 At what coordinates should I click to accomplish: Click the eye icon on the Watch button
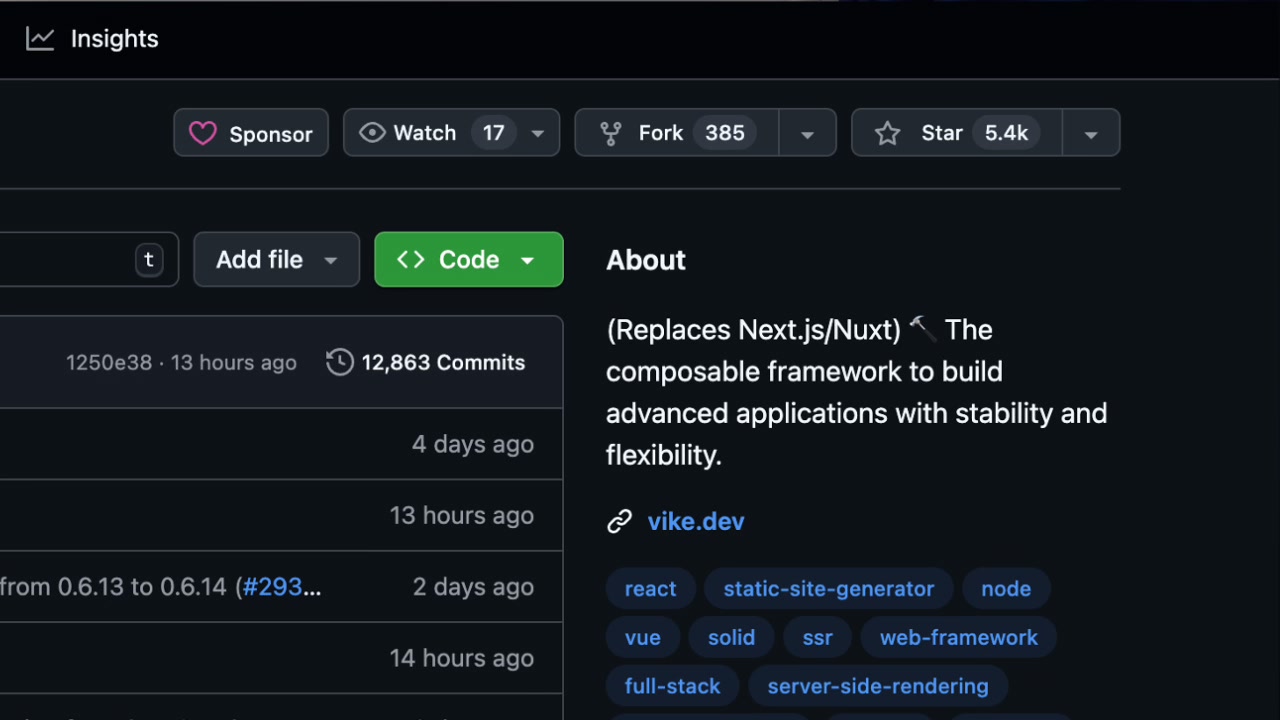pos(372,132)
